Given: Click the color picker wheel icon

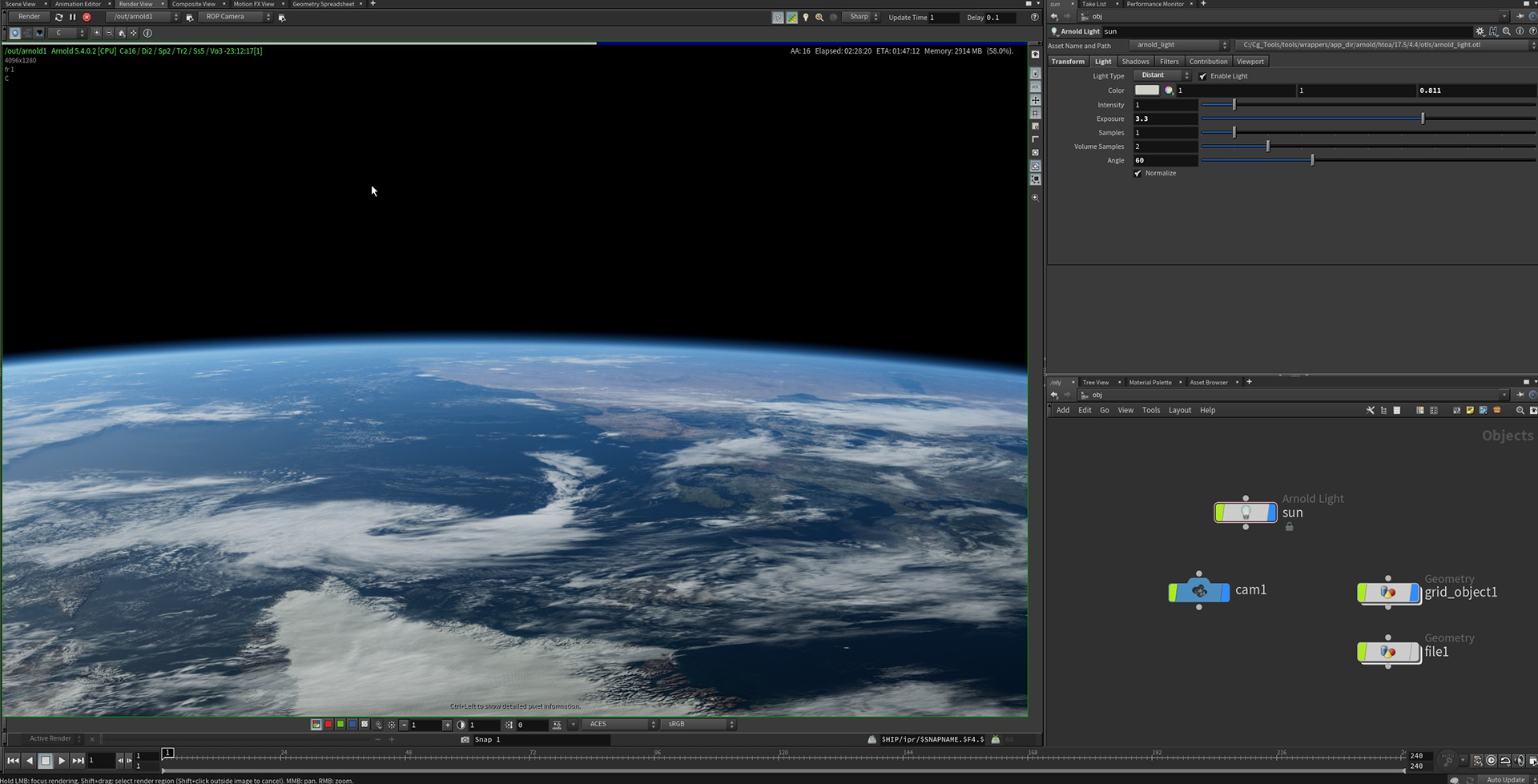Looking at the screenshot, I should coord(1169,90).
